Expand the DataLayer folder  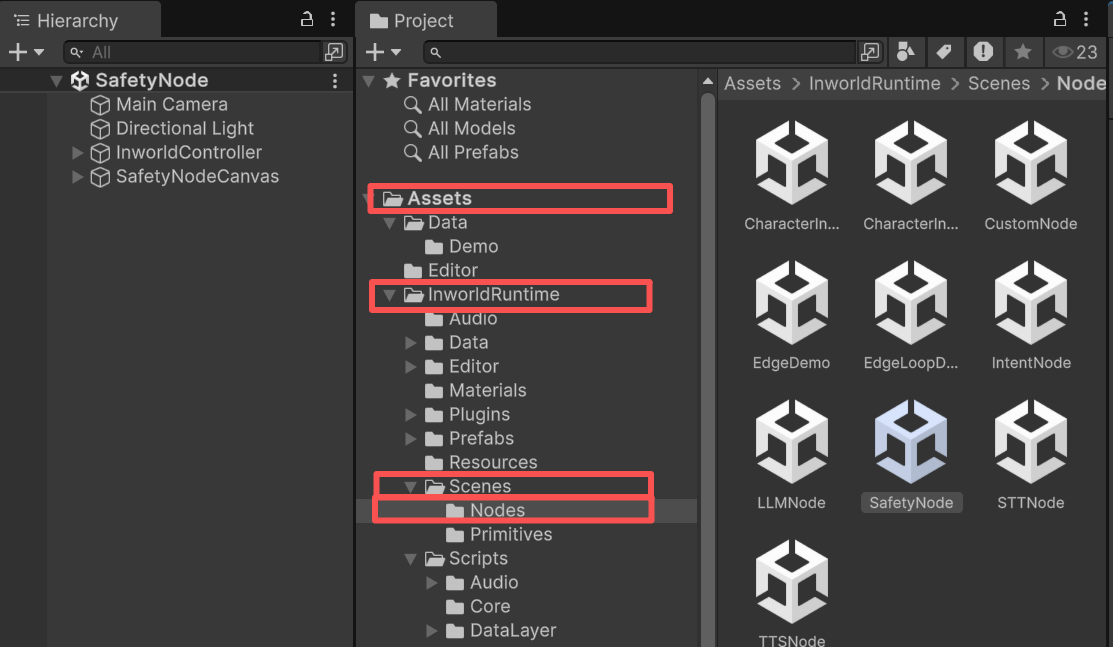(431, 631)
